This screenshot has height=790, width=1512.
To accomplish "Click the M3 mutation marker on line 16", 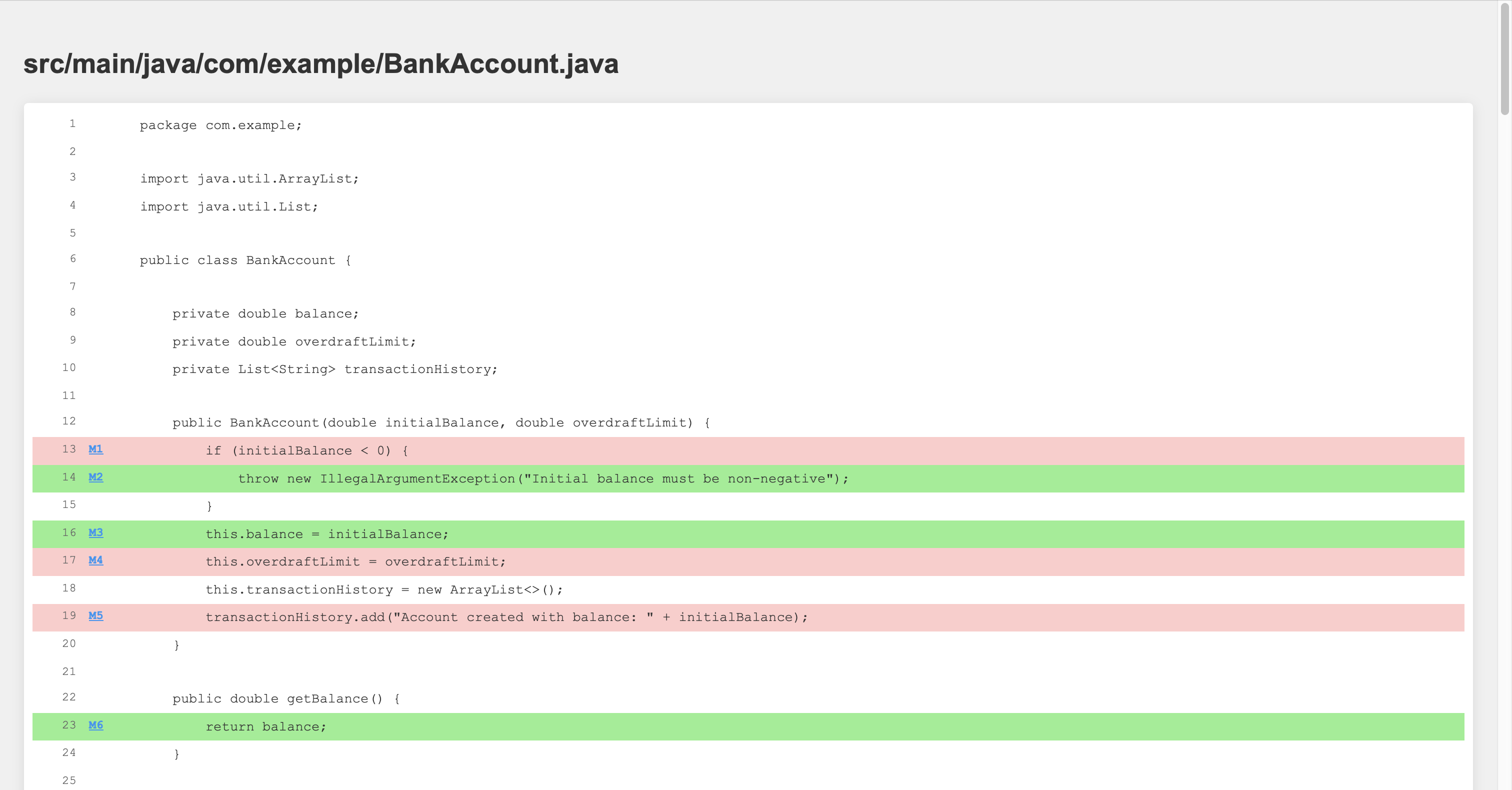I will point(96,533).
